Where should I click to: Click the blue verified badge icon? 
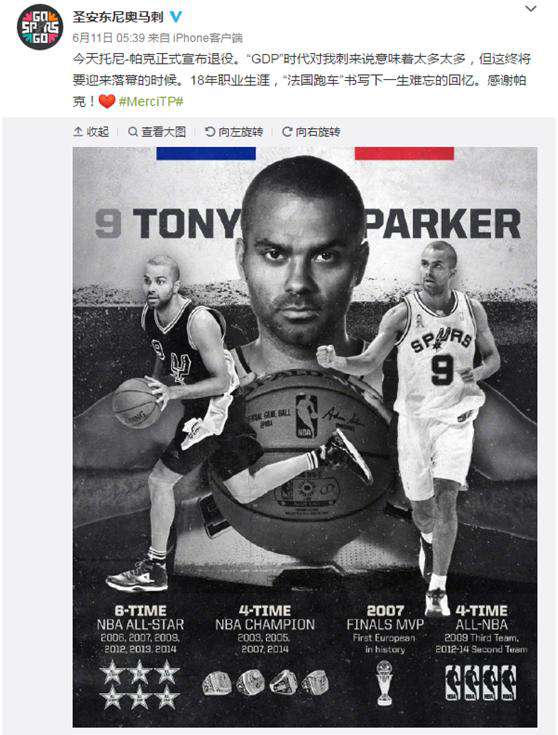176,16
